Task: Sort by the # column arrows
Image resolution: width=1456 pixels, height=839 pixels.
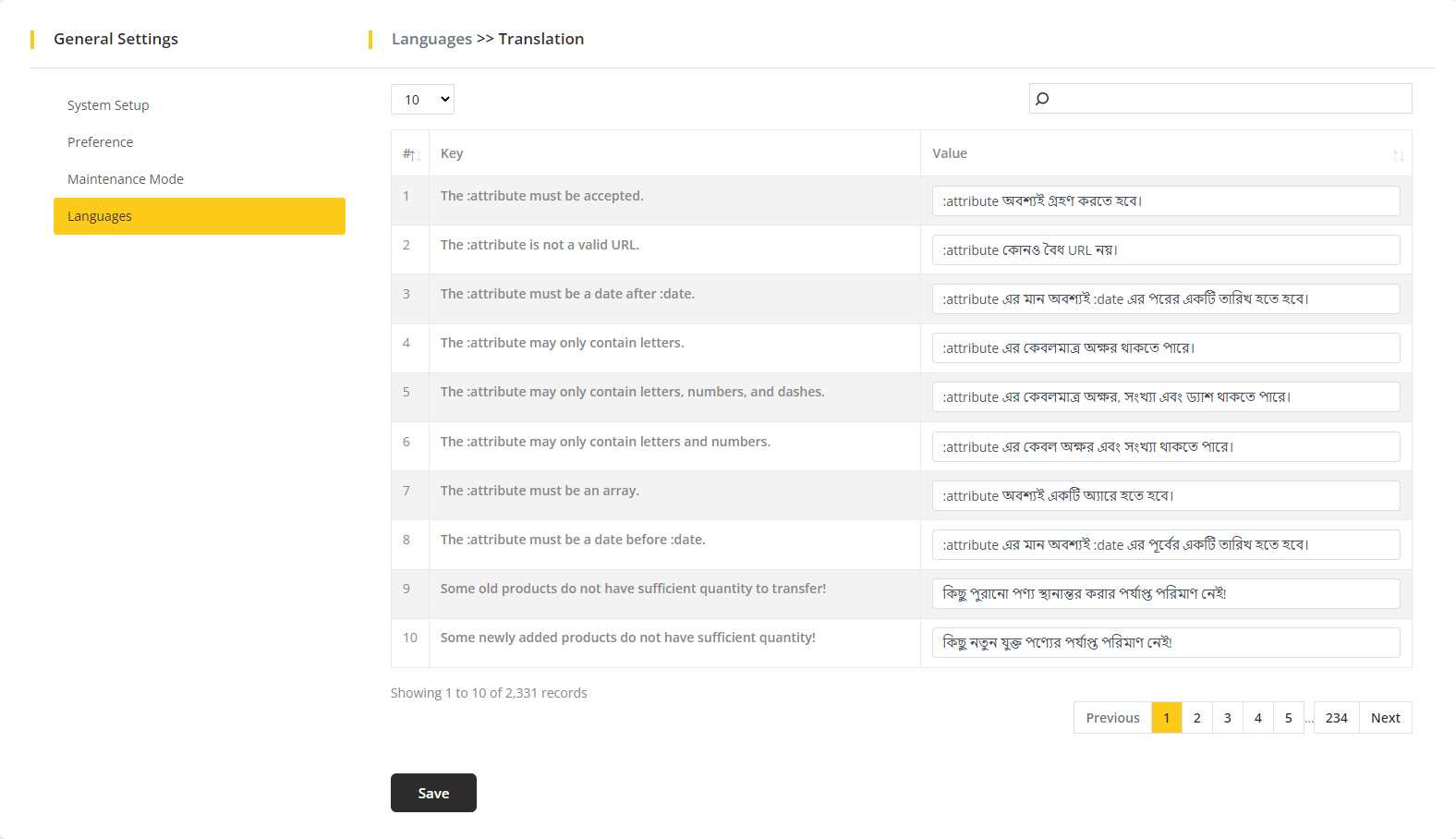Action: point(412,154)
